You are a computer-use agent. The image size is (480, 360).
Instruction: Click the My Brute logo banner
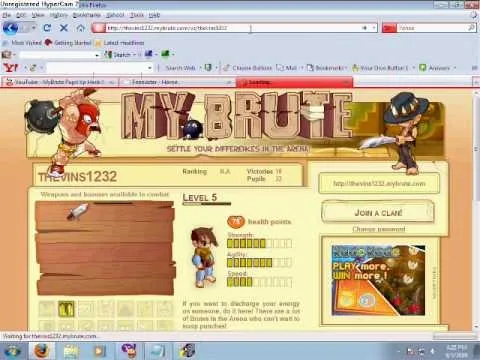[236, 116]
